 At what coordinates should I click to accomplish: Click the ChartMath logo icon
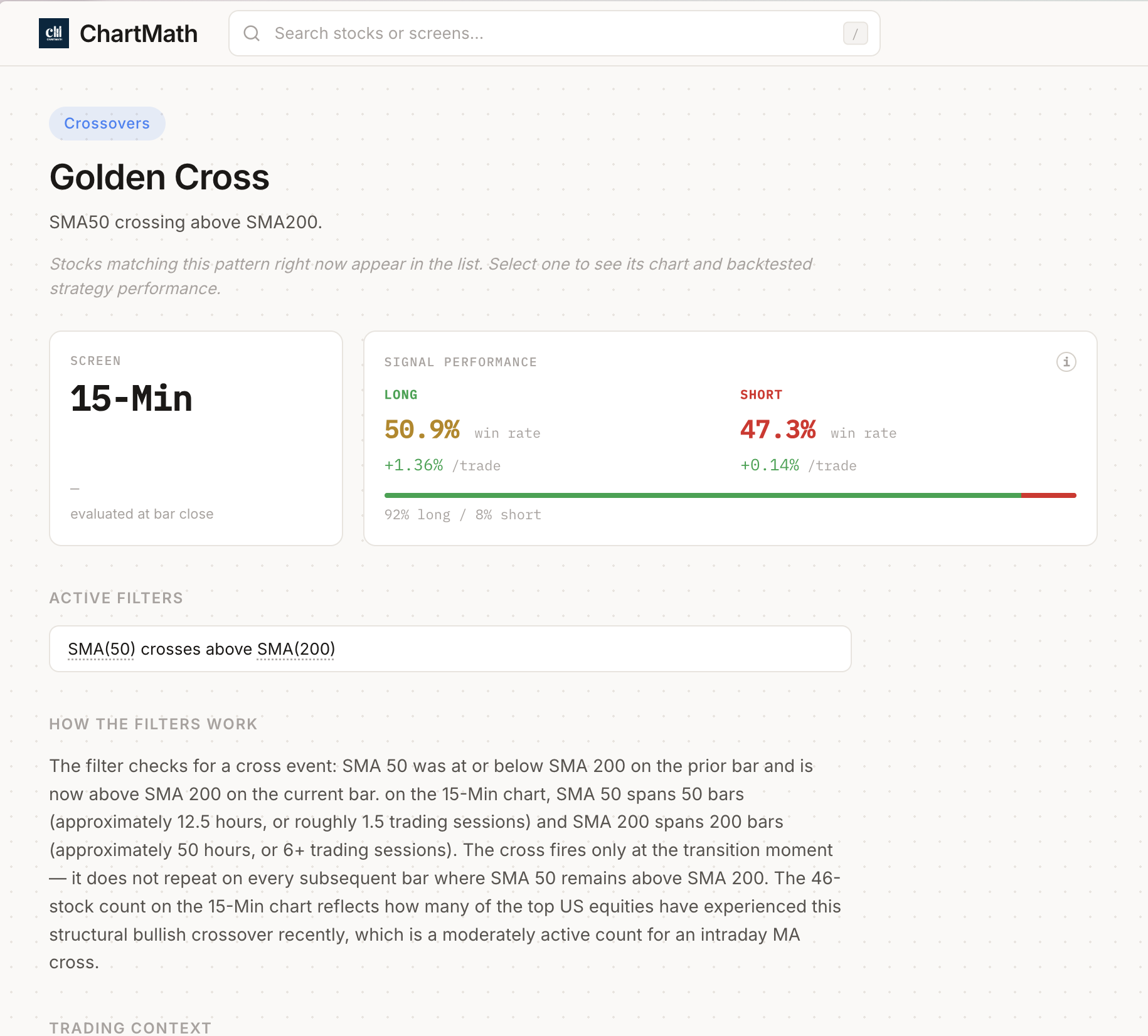click(54, 33)
